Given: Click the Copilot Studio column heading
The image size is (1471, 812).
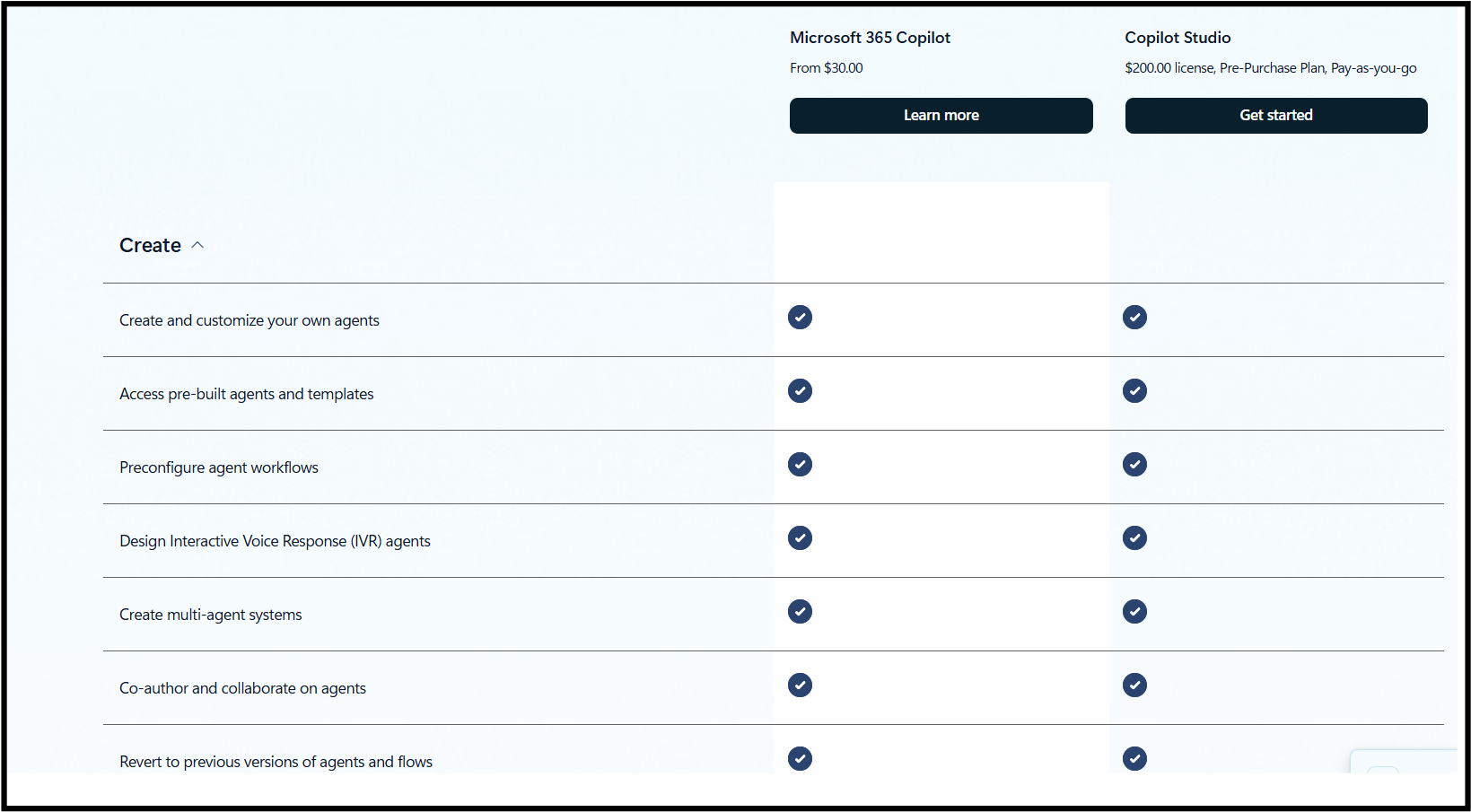Looking at the screenshot, I should point(1178,38).
